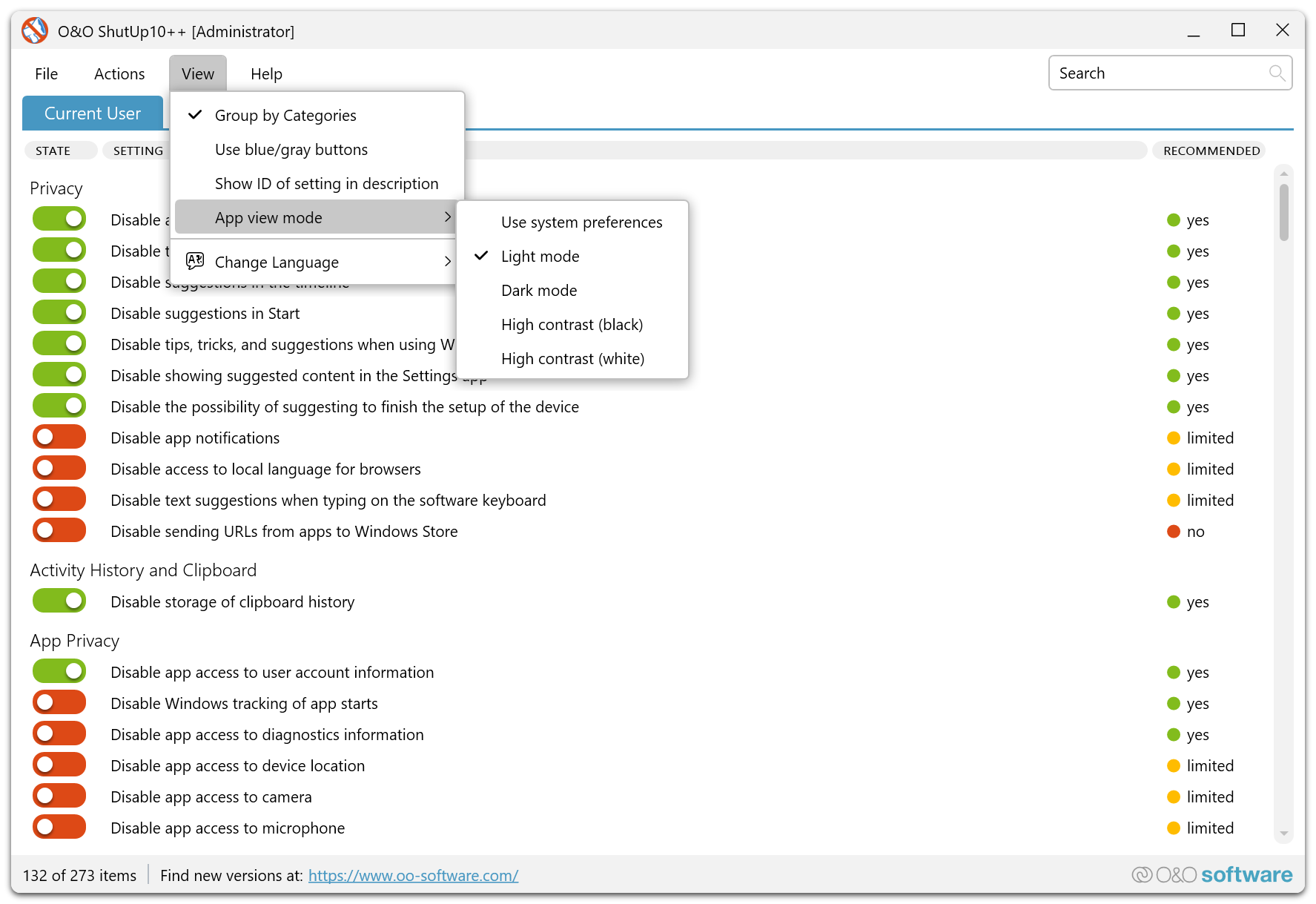This screenshot has height=904, width=1316.
Task: Click the Change Language translate icon
Action: coord(195,261)
